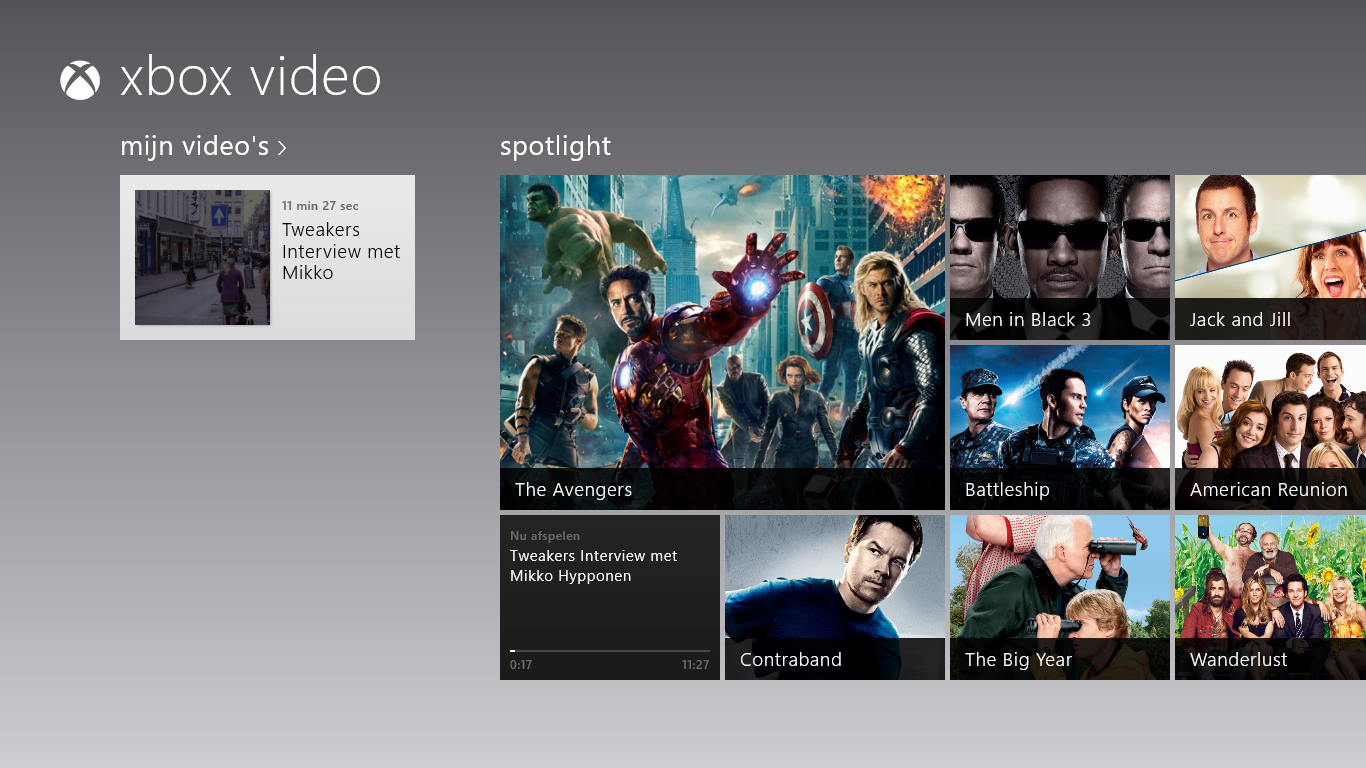Click the Nu afspelen now playing label
This screenshot has height=768, width=1366.
coord(545,536)
